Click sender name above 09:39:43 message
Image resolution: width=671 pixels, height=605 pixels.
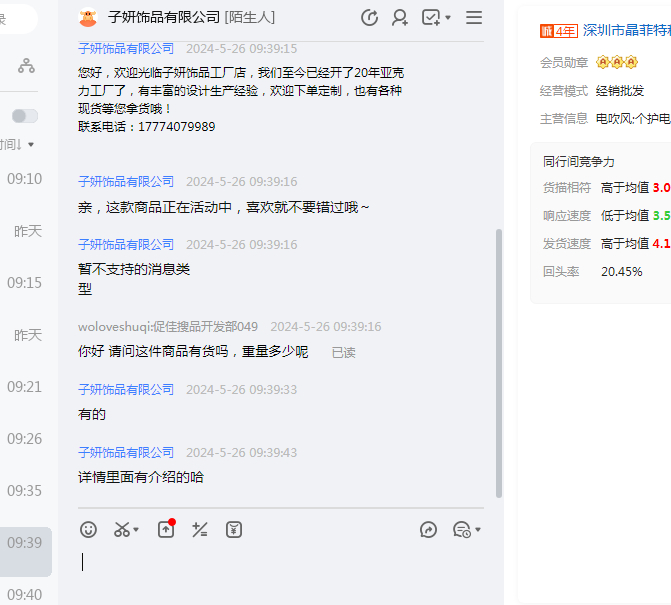click(126, 453)
